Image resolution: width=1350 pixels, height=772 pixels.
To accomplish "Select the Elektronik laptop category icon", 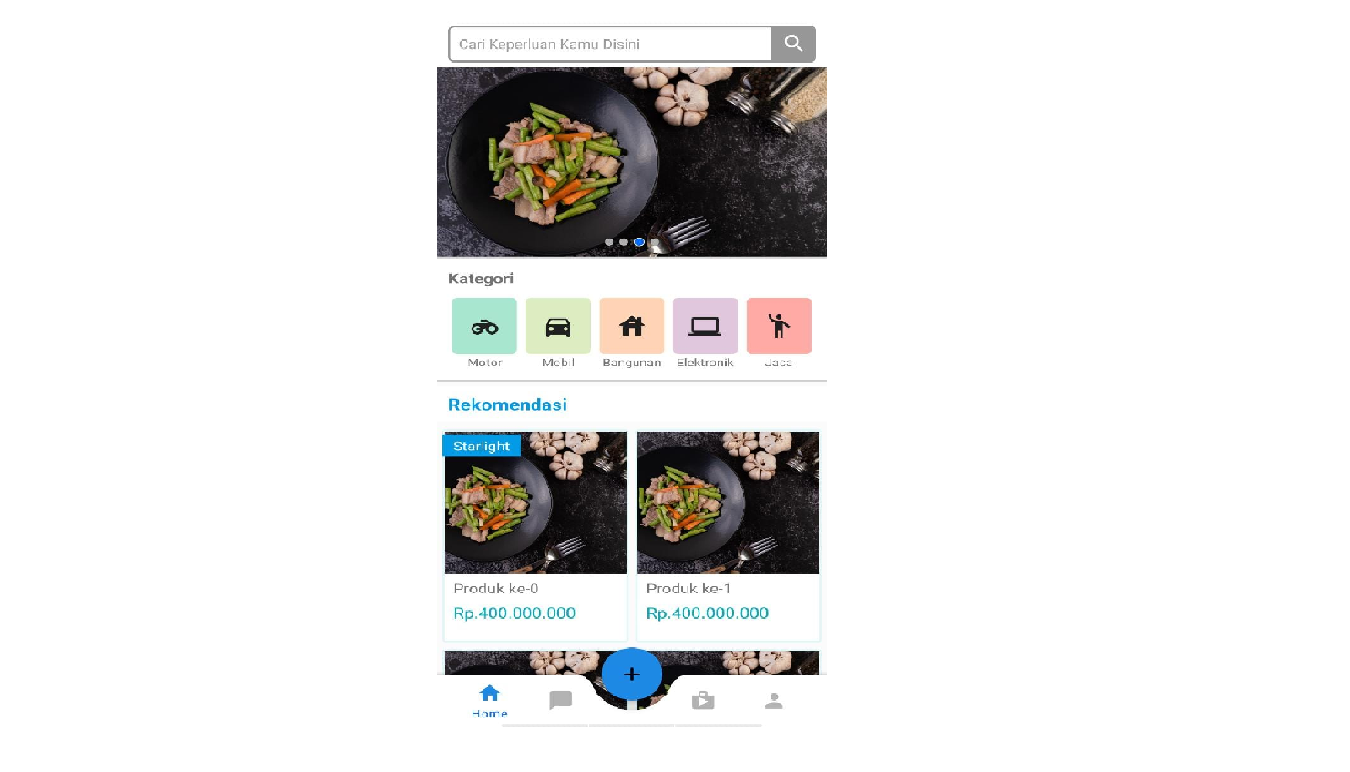I will tap(705, 326).
